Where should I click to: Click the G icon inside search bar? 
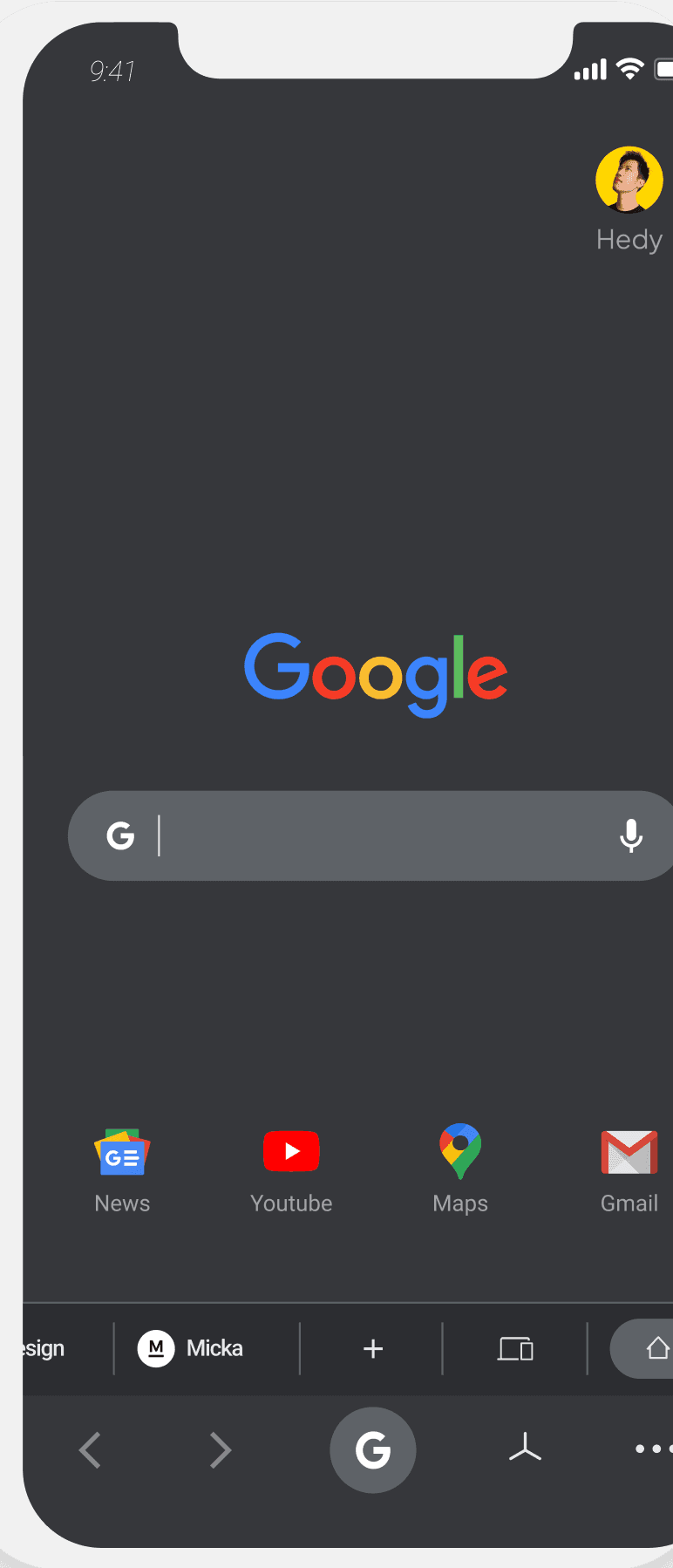[120, 835]
